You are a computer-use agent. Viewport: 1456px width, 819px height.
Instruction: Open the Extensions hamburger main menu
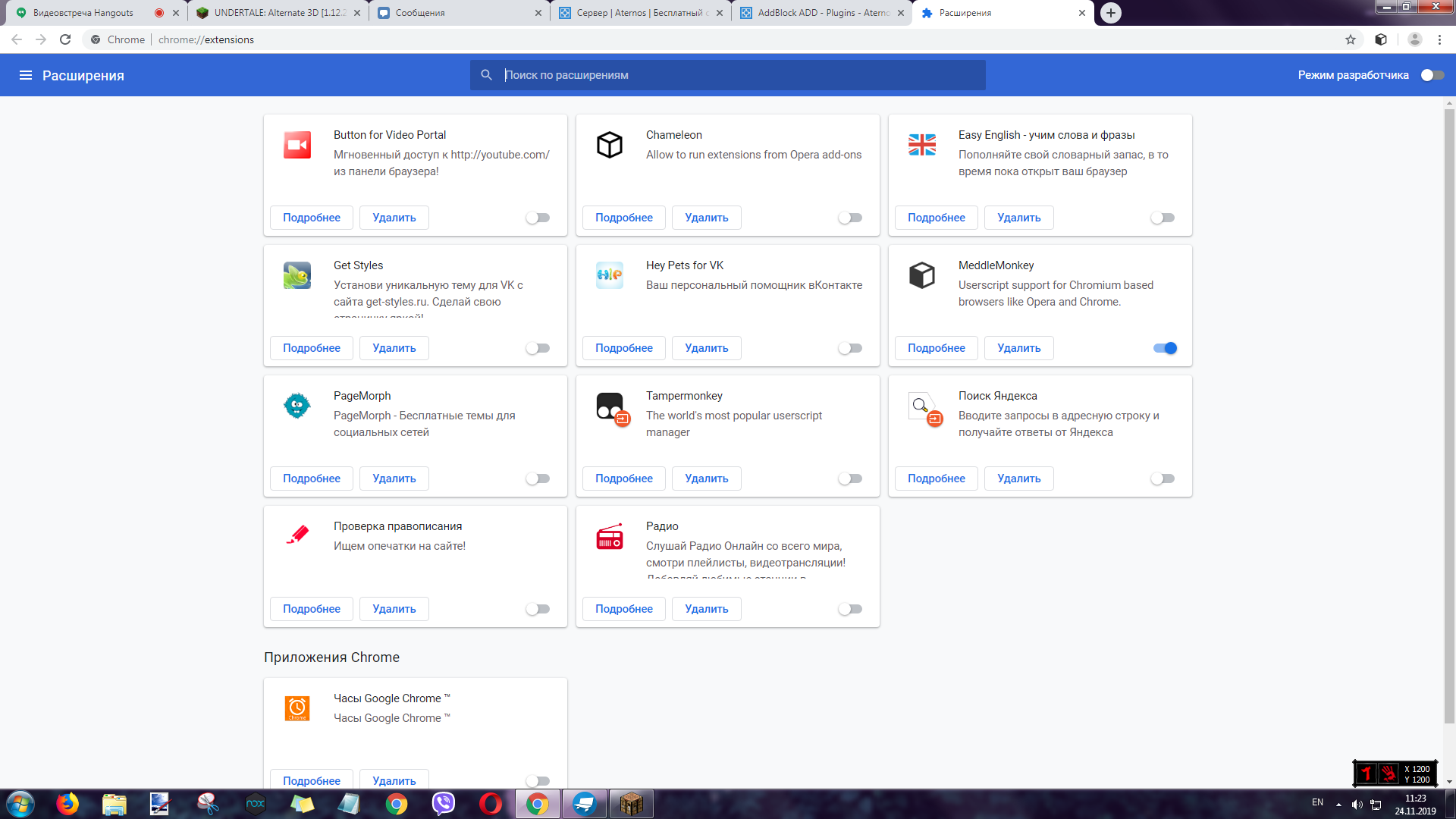coord(26,75)
